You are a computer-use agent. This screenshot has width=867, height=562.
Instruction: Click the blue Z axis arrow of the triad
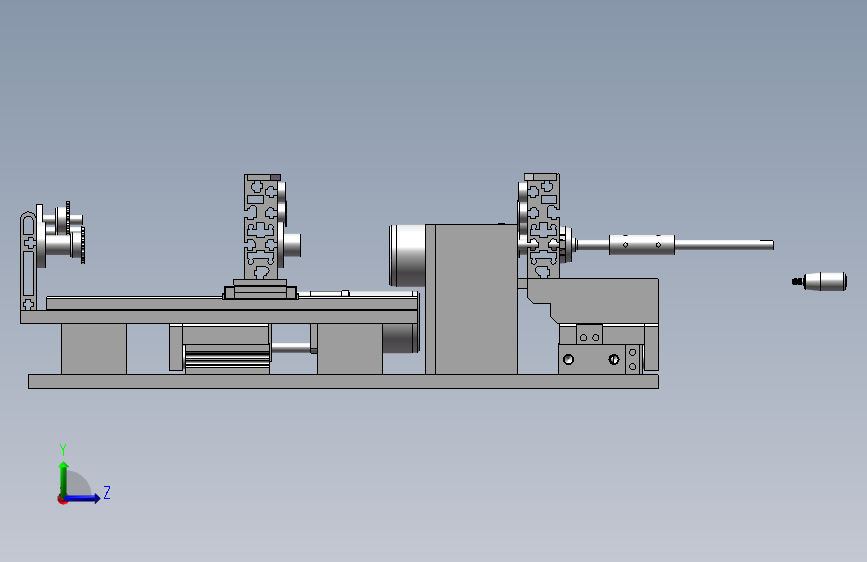83,498
